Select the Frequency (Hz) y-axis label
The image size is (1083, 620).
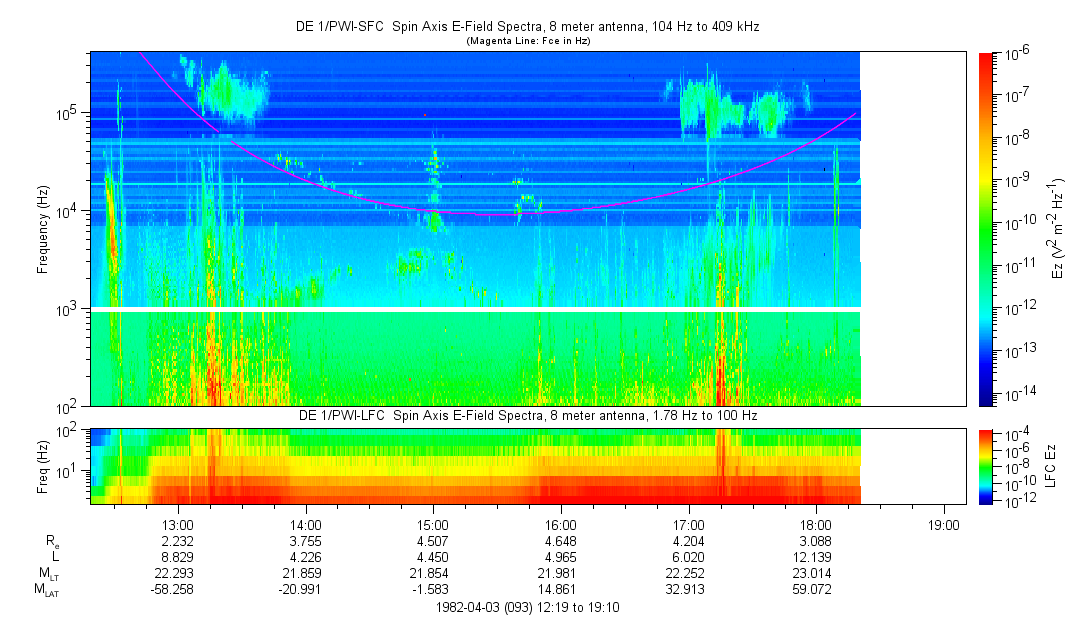tap(44, 228)
